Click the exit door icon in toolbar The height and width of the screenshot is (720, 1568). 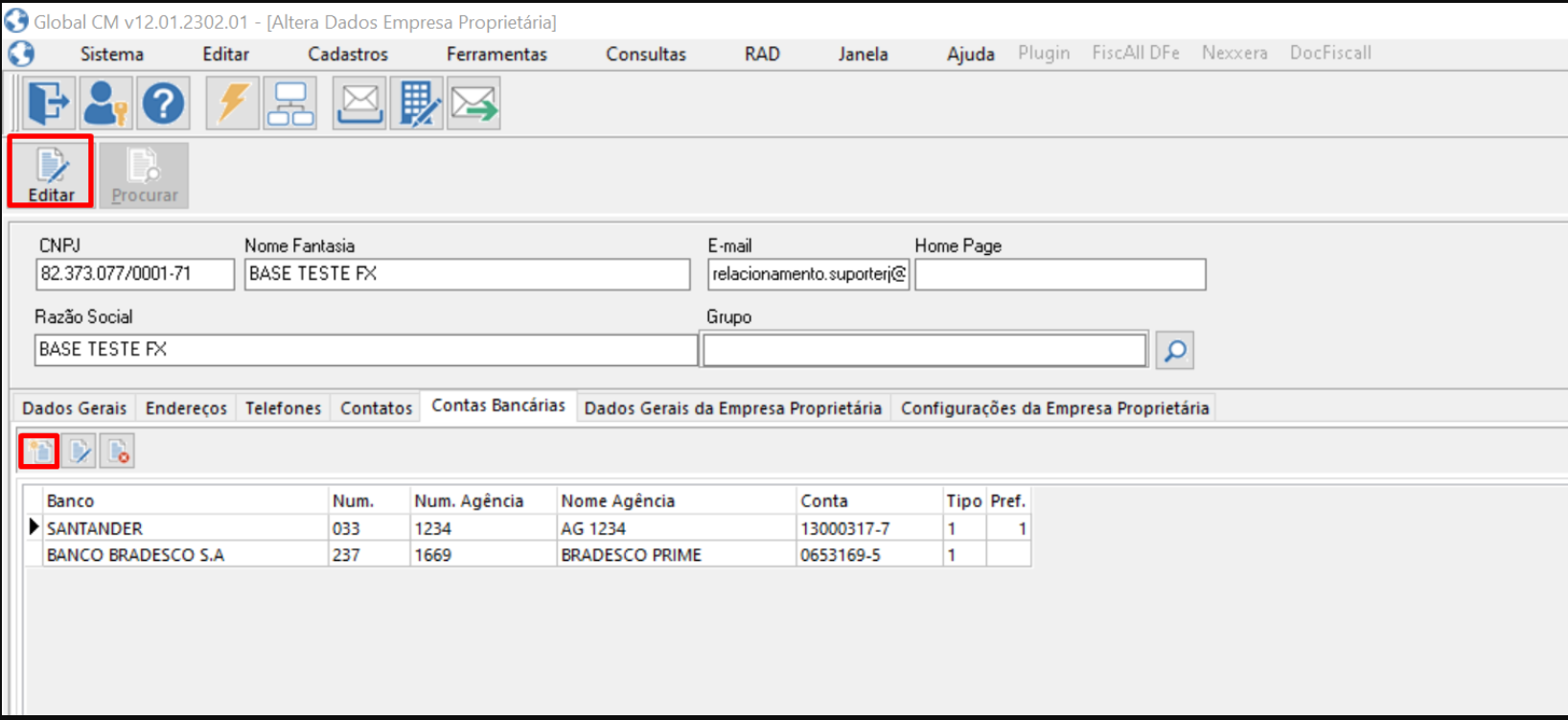coord(48,103)
